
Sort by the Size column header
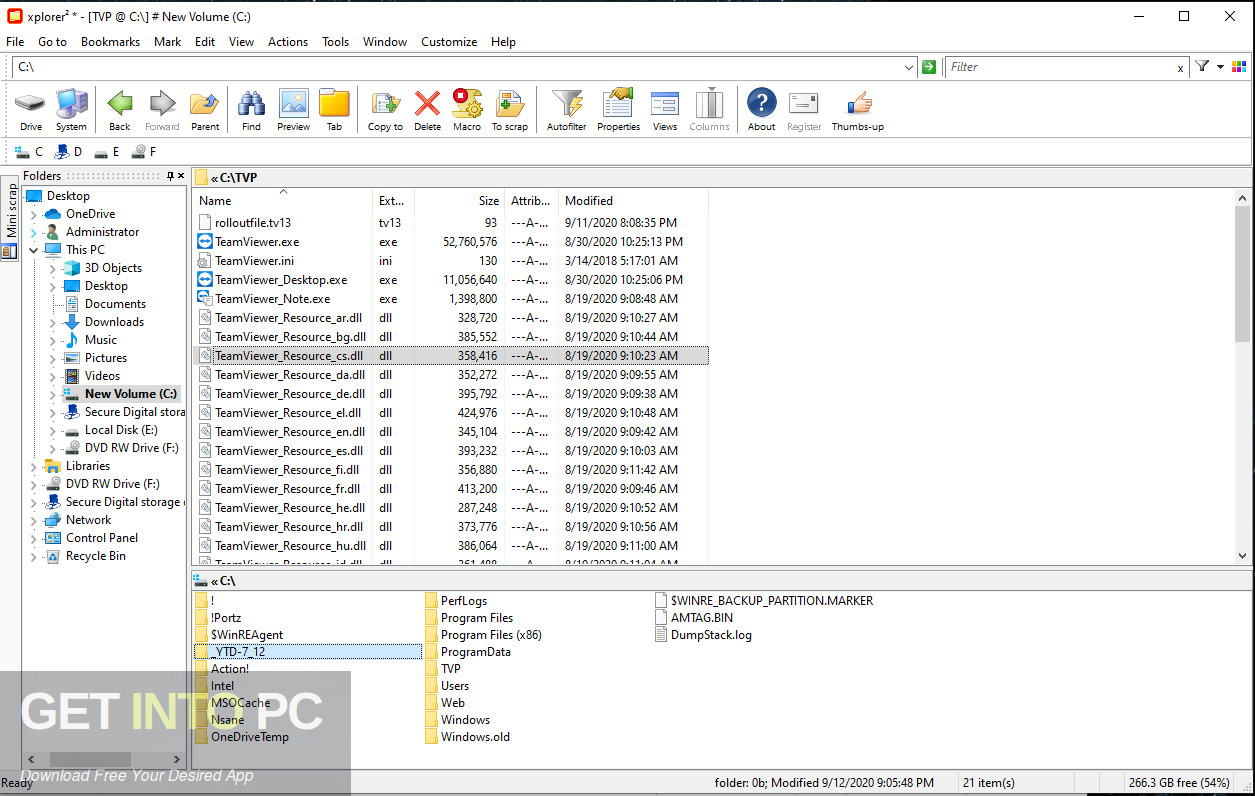[x=459, y=201]
